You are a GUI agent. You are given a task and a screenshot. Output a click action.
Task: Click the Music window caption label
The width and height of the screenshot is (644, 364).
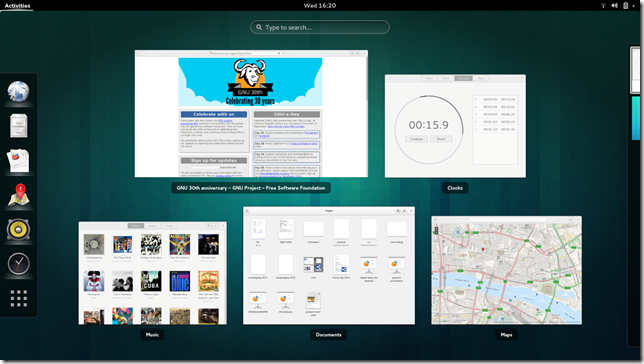pos(152,334)
